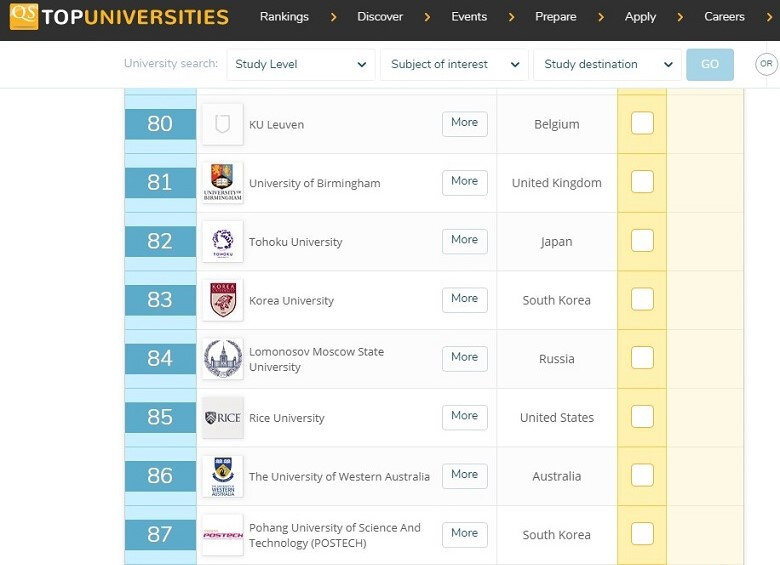Click More button for Korea University
This screenshot has height=565, width=780.
point(465,299)
